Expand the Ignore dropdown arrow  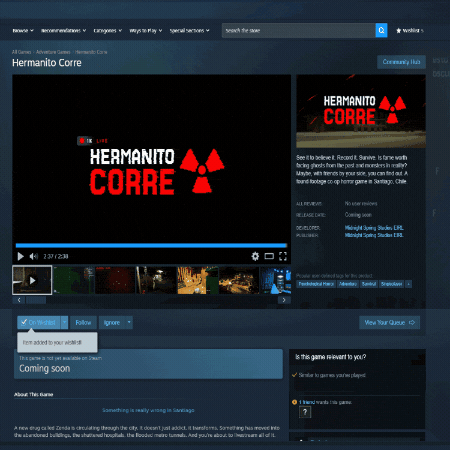[x=129, y=322]
